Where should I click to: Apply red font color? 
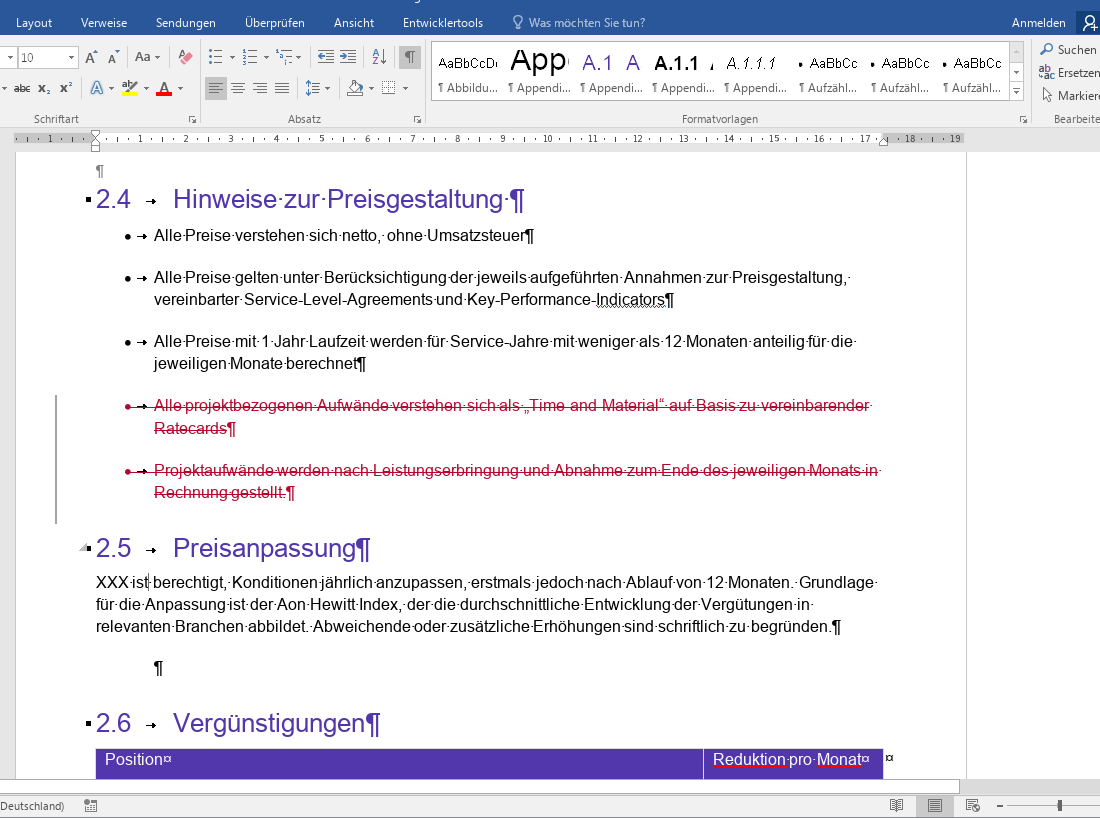pyautogui.click(x=164, y=88)
